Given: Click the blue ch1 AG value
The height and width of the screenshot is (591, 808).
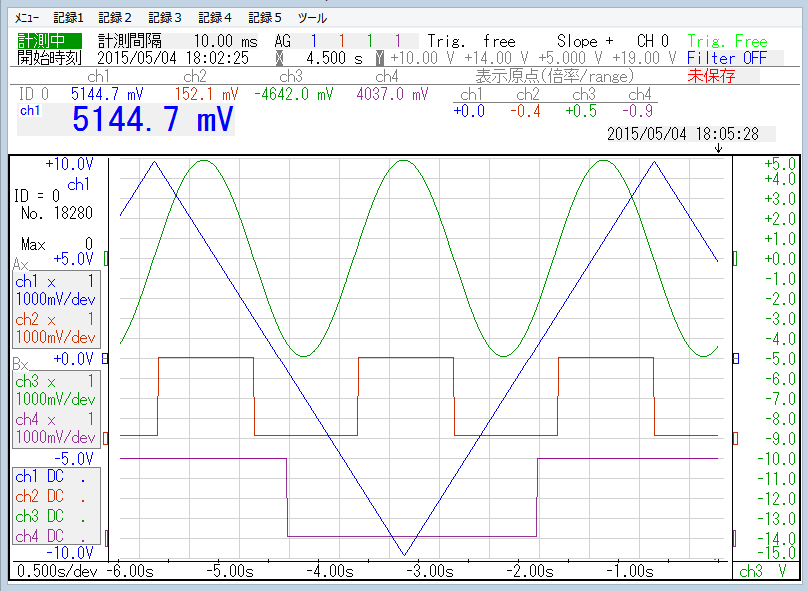Looking at the screenshot, I should 314,41.
